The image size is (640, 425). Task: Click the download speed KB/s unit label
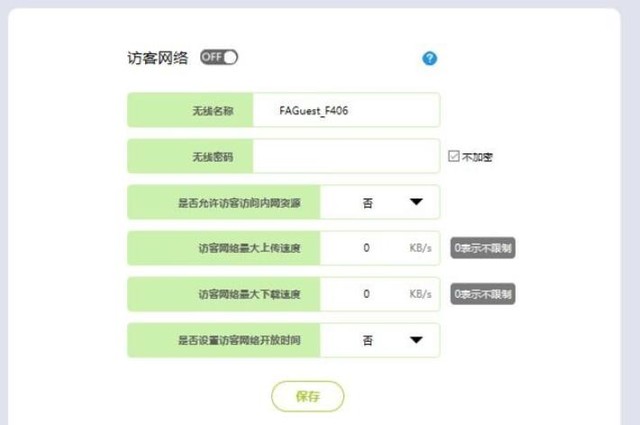point(420,294)
